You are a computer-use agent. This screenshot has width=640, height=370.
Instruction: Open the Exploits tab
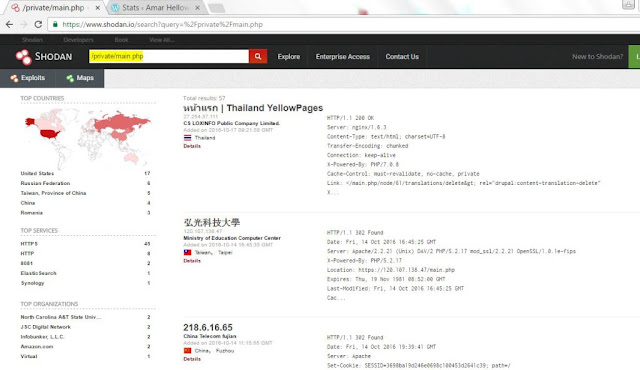point(28,78)
